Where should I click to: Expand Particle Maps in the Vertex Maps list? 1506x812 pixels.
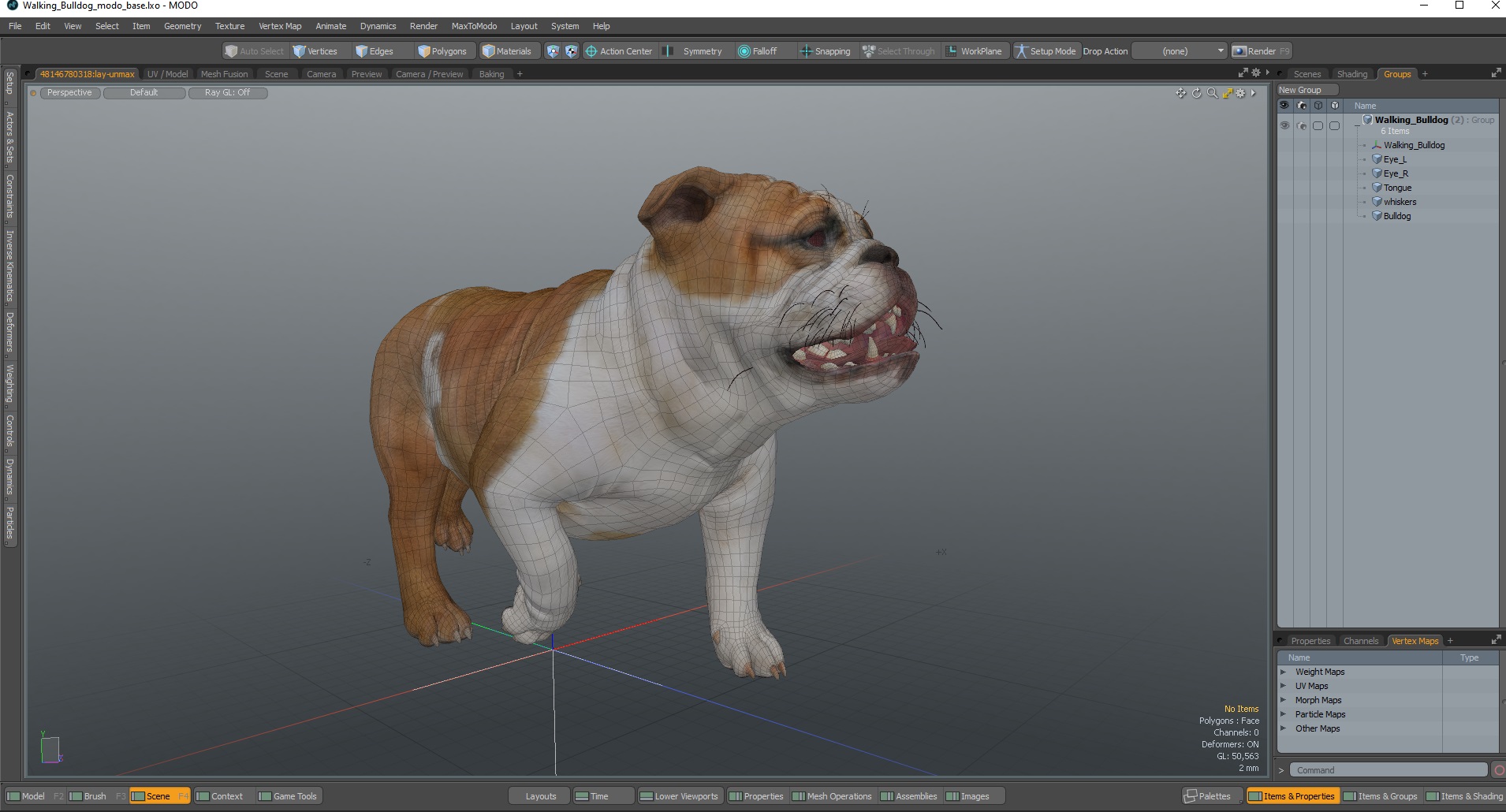click(x=1283, y=714)
